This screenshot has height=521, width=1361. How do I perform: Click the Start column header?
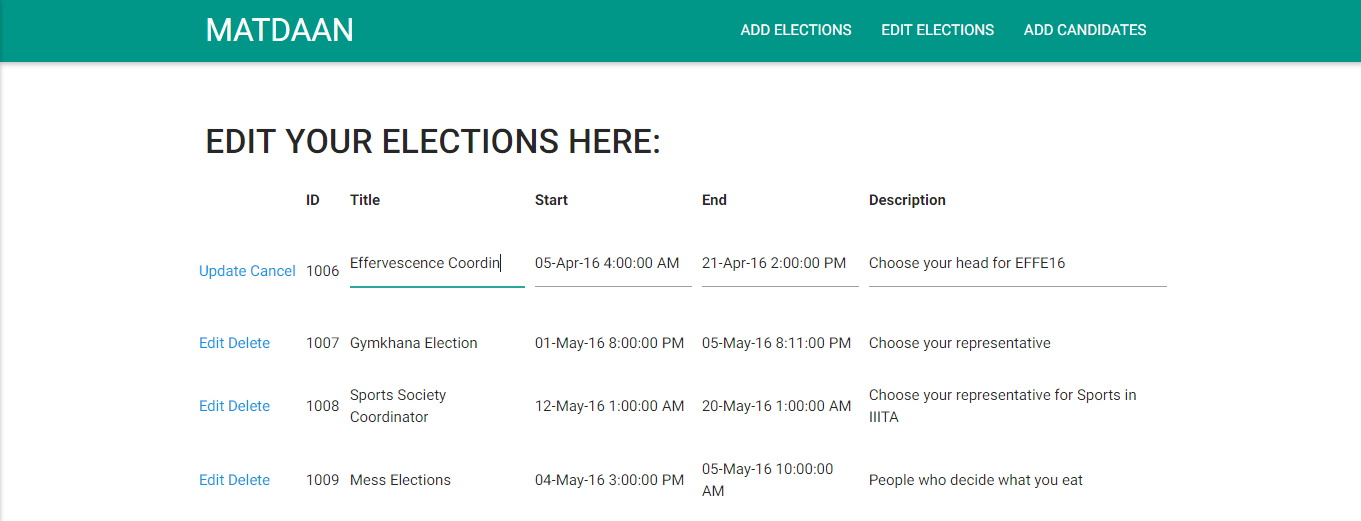coord(551,200)
